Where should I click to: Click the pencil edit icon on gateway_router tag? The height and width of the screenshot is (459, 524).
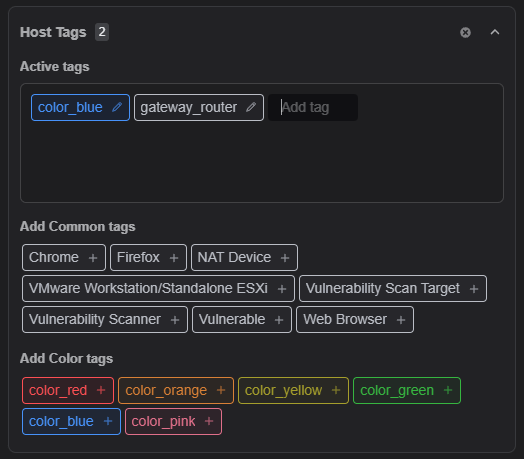pyautogui.click(x=251, y=107)
